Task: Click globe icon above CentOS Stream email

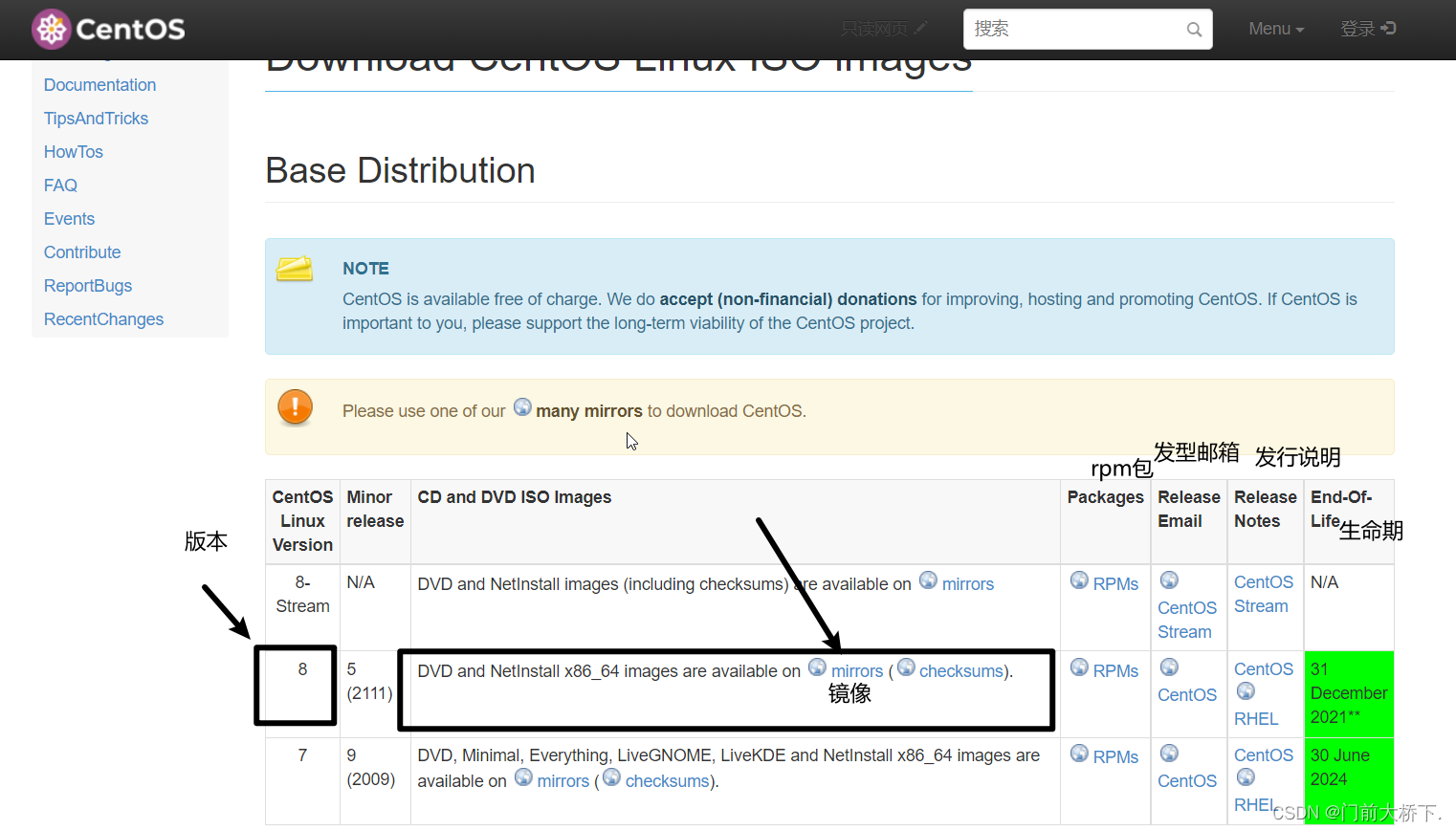Action: tap(1169, 580)
